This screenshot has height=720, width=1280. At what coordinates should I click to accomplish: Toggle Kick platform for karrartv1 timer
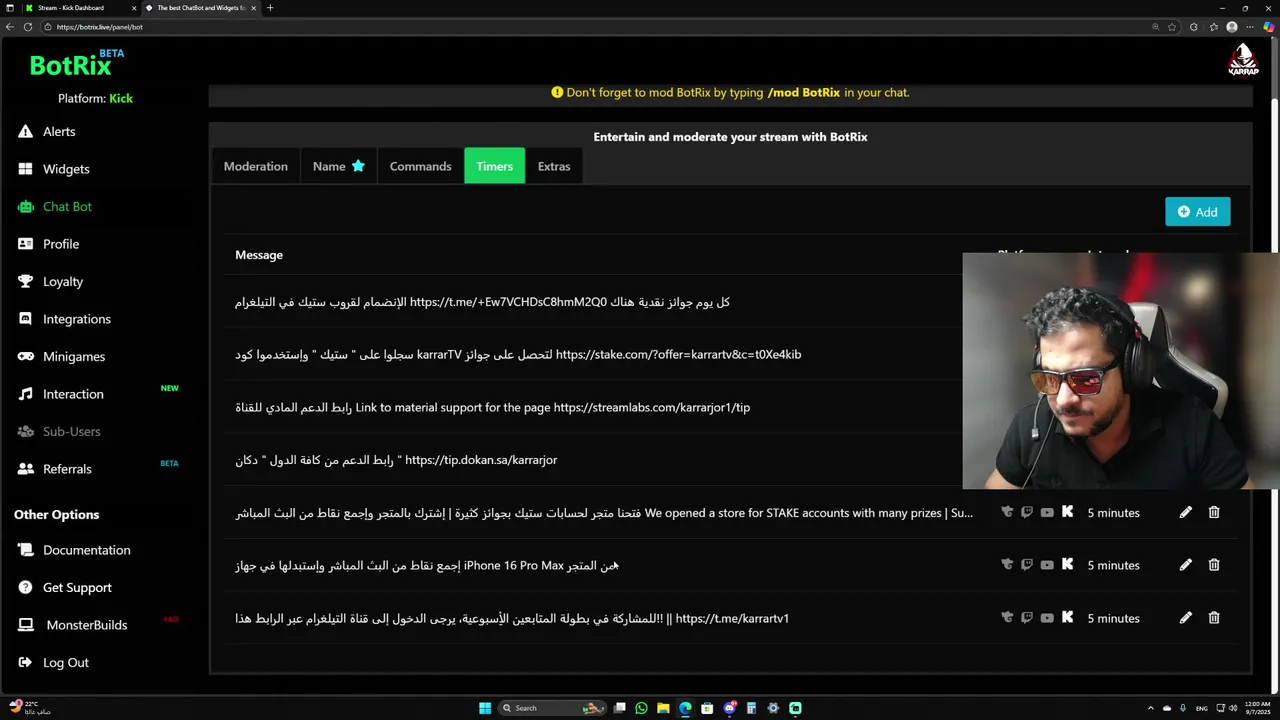[x=1067, y=618]
